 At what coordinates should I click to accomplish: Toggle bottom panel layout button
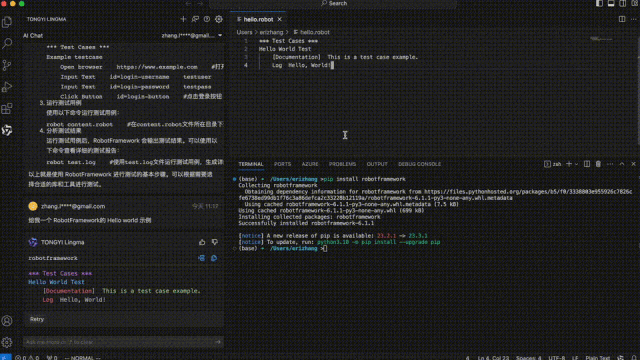611,3
